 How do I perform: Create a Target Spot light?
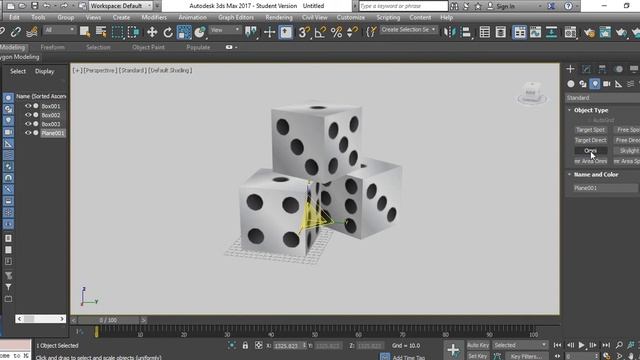click(590, 130)
